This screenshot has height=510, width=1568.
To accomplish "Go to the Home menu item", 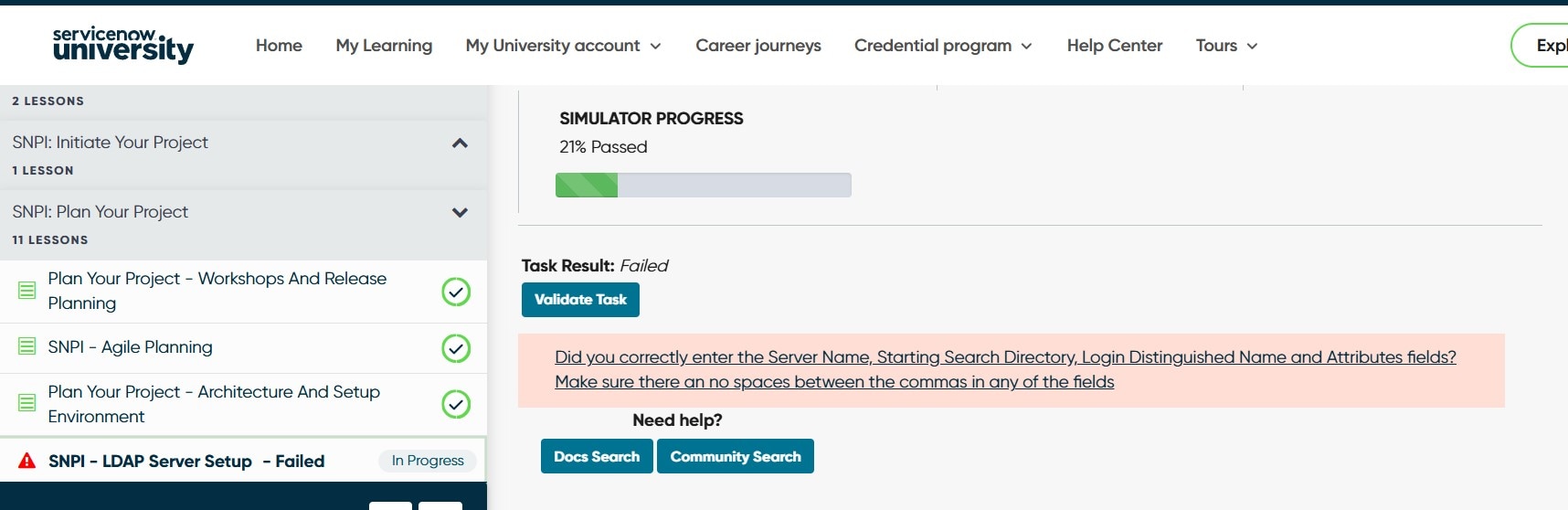I will click(x=279, y=46).
